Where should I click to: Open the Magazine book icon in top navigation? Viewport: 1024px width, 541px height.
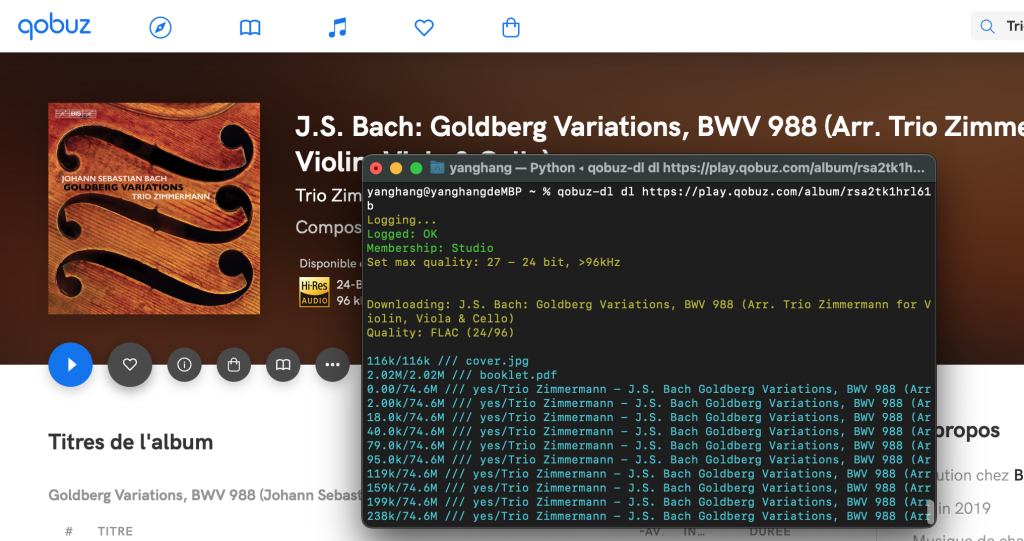250,27
